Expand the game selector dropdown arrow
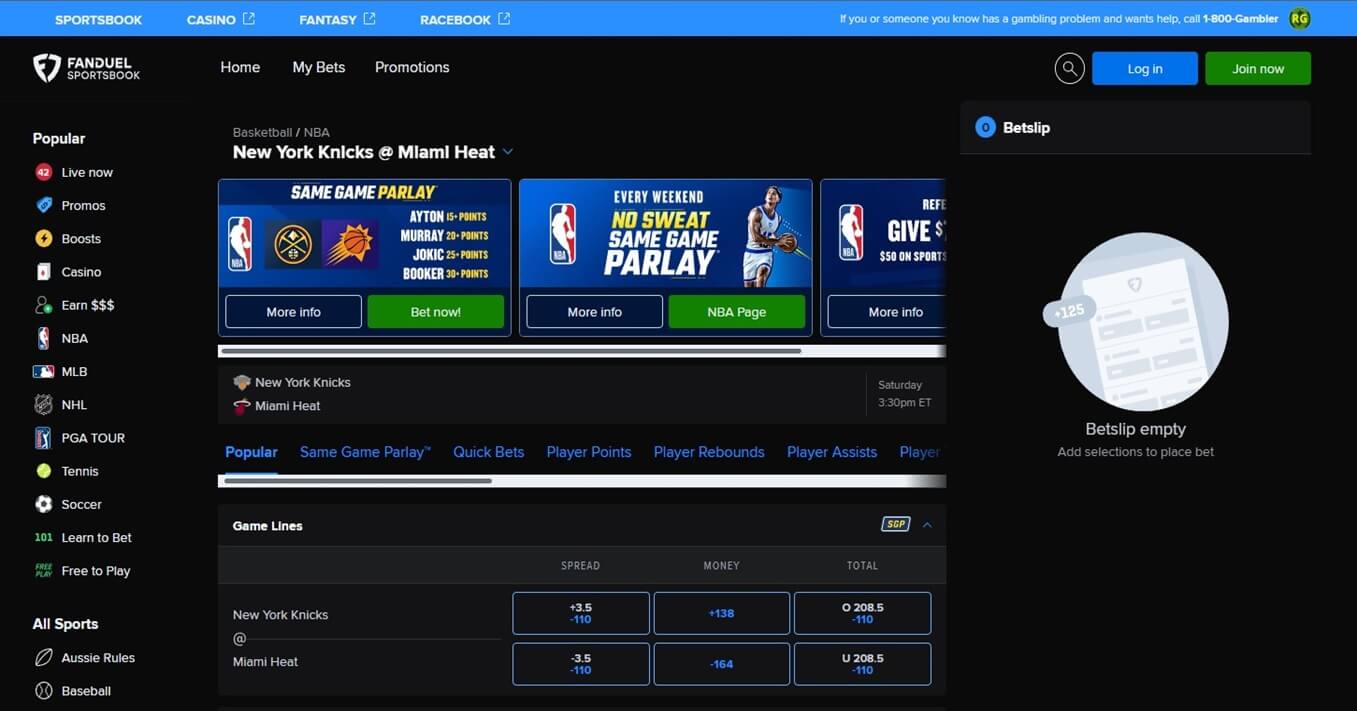The width and height of the screenshot is (1357, 711). (508, 152)
